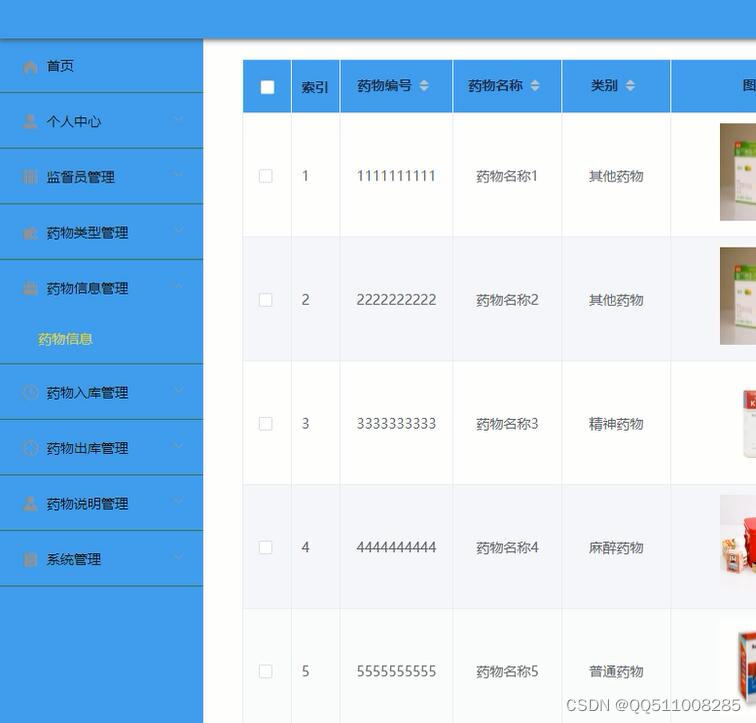
Task: Click the cell 4444444444
Action: coord(396,548)
